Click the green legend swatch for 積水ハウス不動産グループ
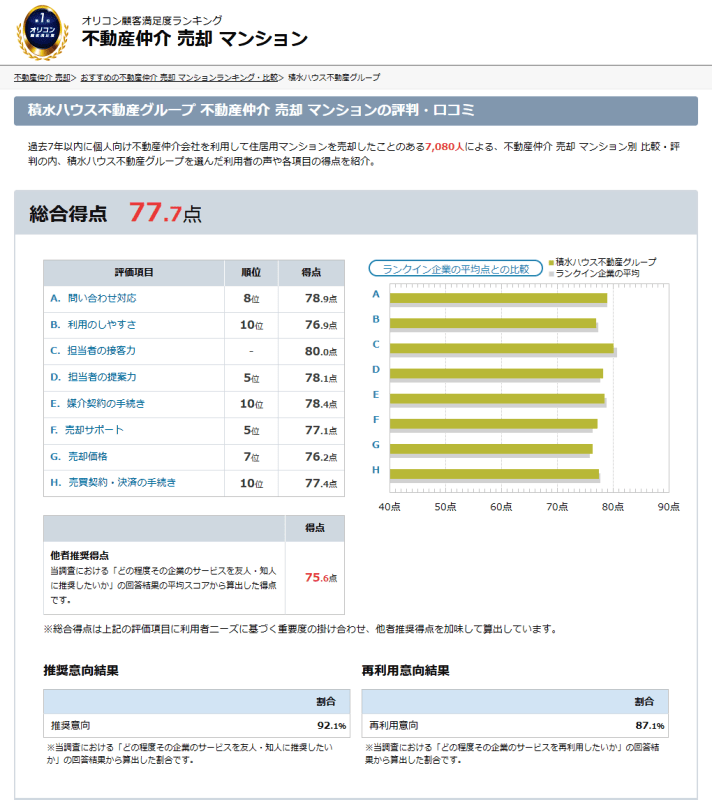This screenshot has width=712, height=800. [550, 262]
